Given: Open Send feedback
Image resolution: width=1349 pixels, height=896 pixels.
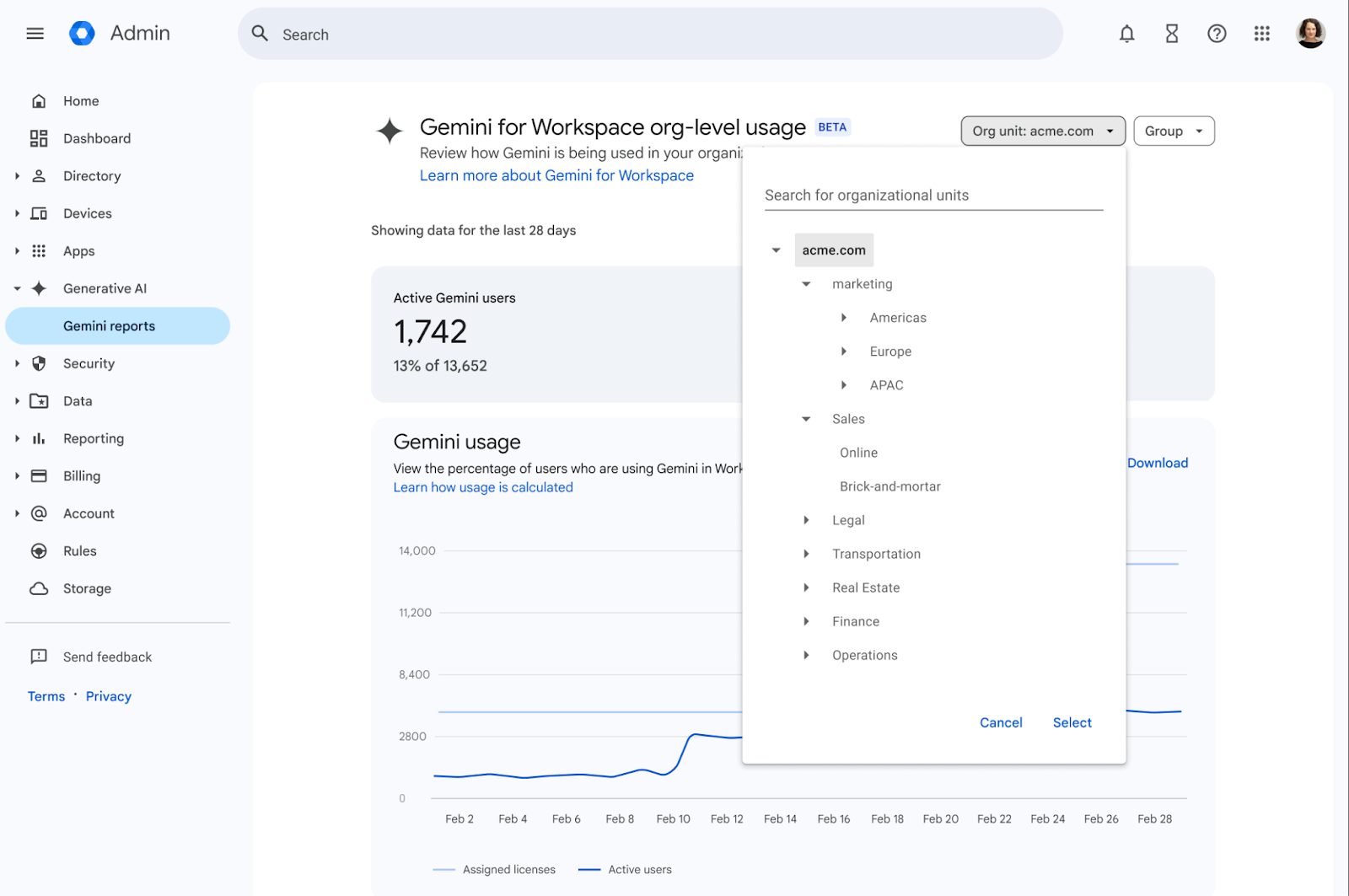Looking at the screenshot, I should pos(107,657).
